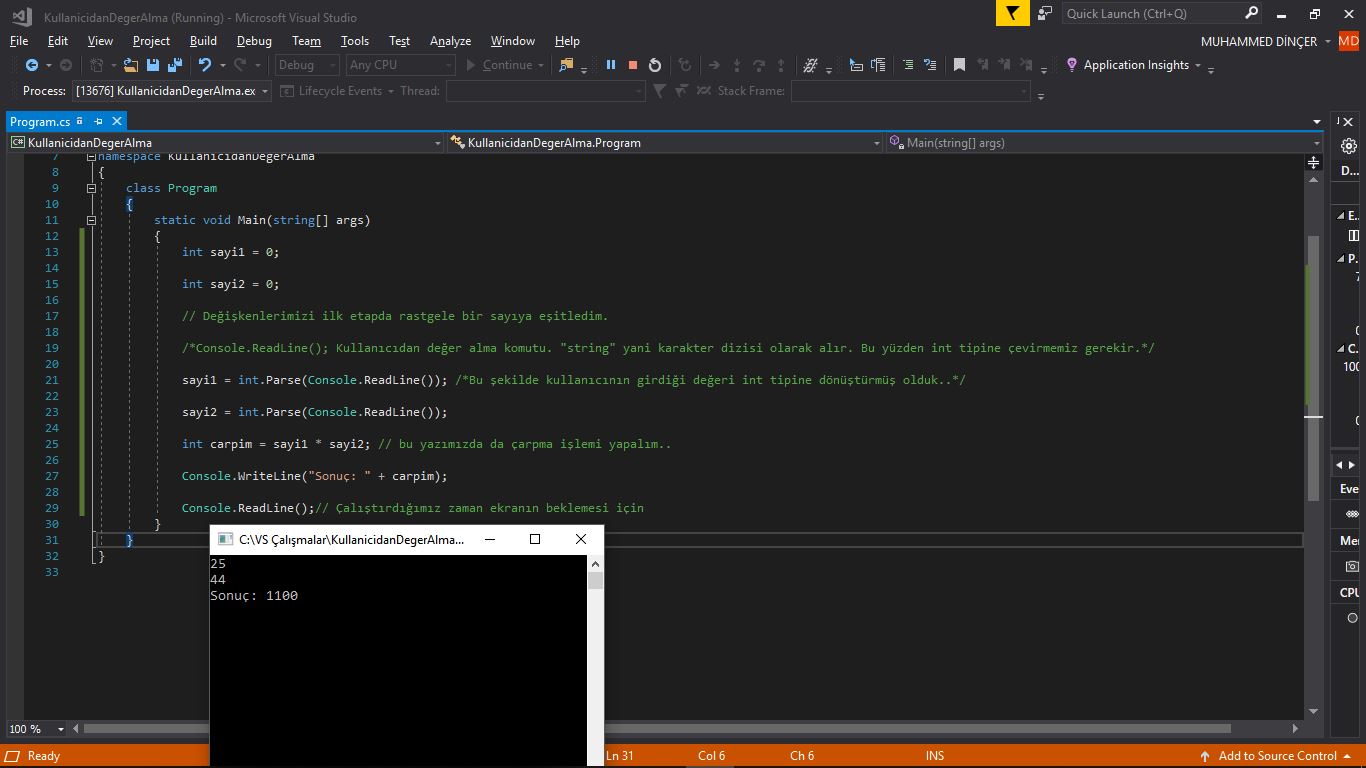The image size is (1366, 768).
Task: Open the Analyze menu
Action: pos(450,41)
